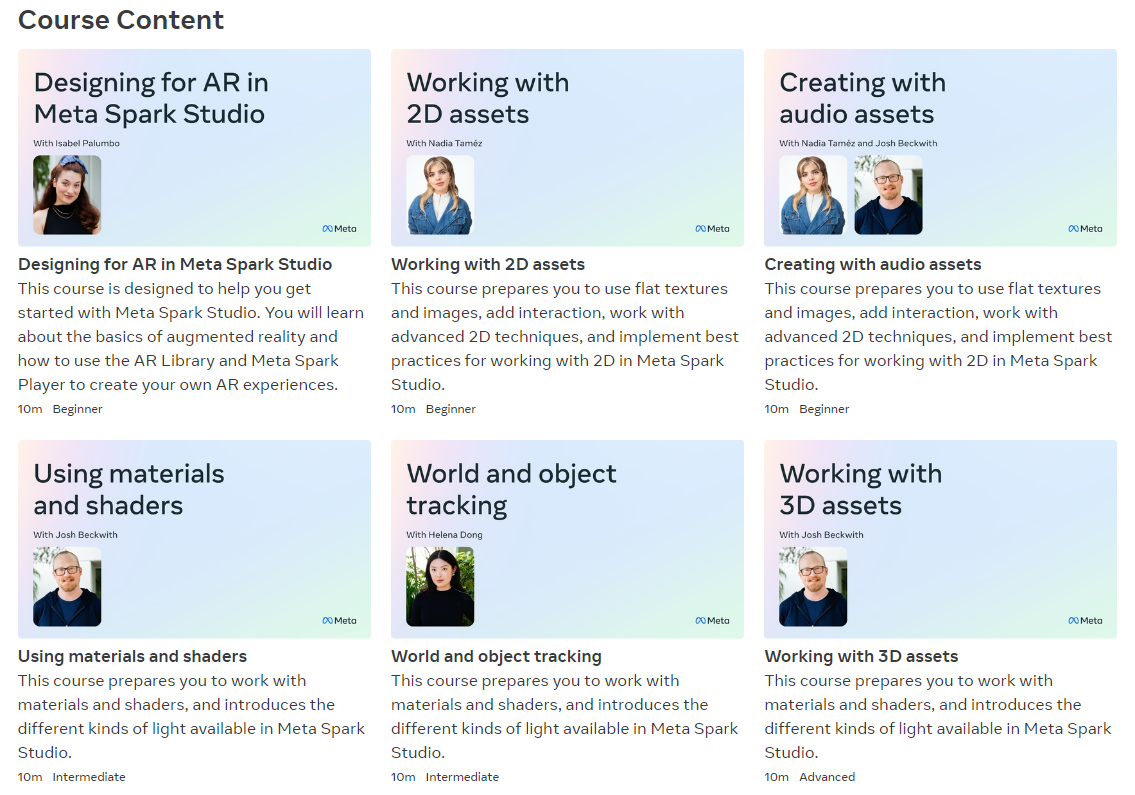Click the instructor photo on the Designing for AR card
The image size is (1135, 795).
67,195
